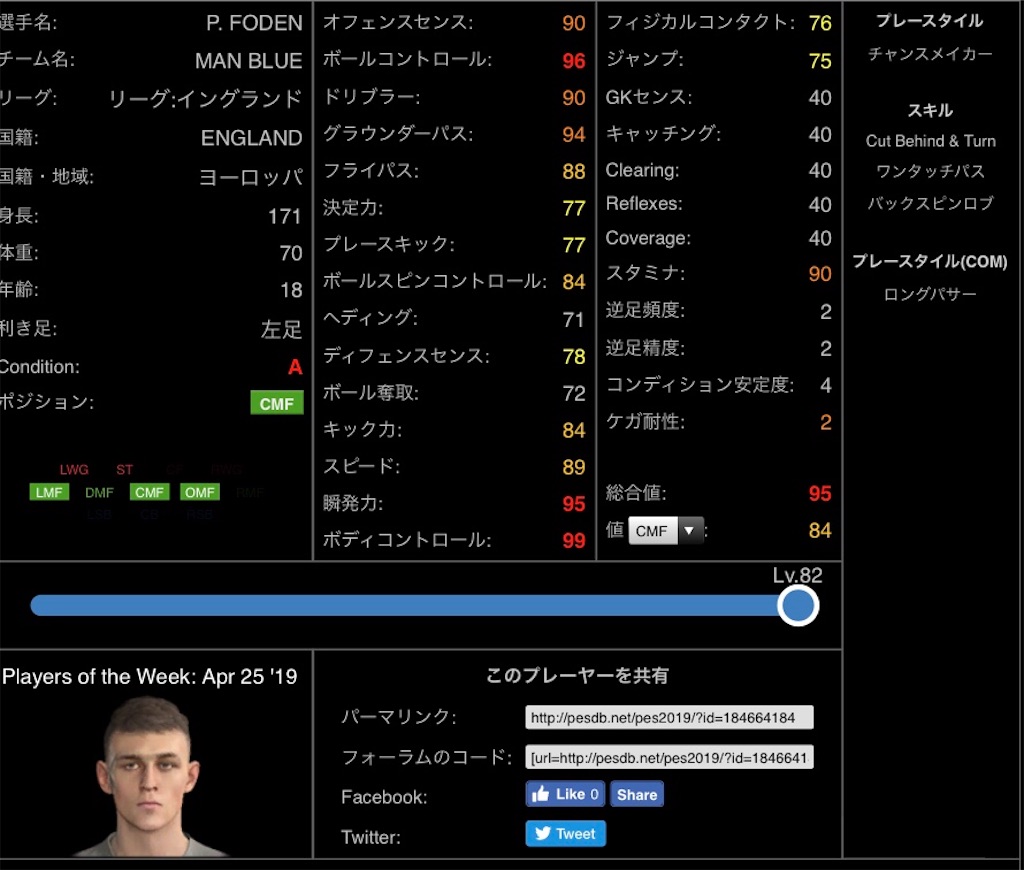The width and height of the screenshot is (1024, 870).
Task: Click Players of the Week heading
Action: [150, 676]
